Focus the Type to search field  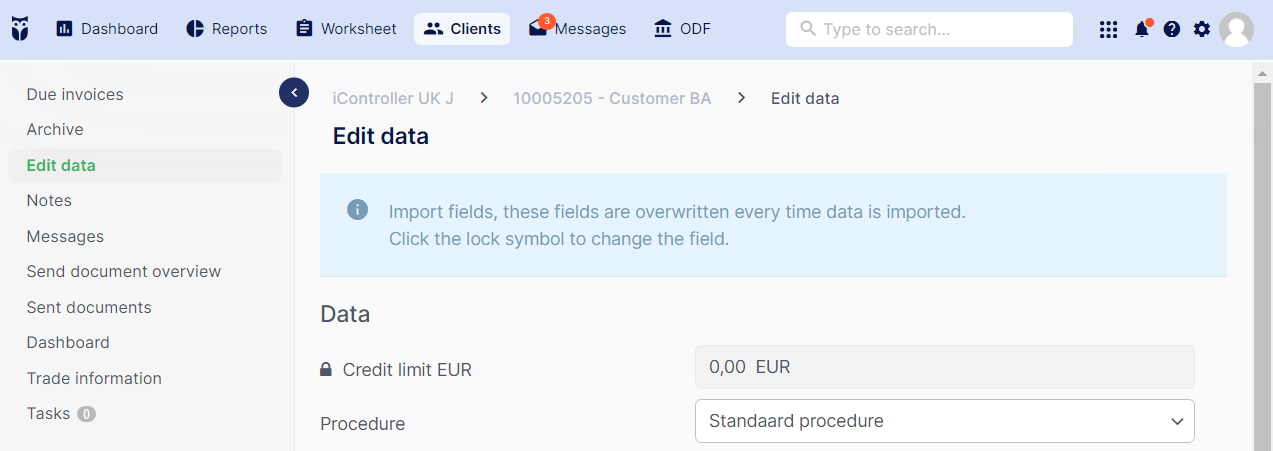(x=929, y=29)
